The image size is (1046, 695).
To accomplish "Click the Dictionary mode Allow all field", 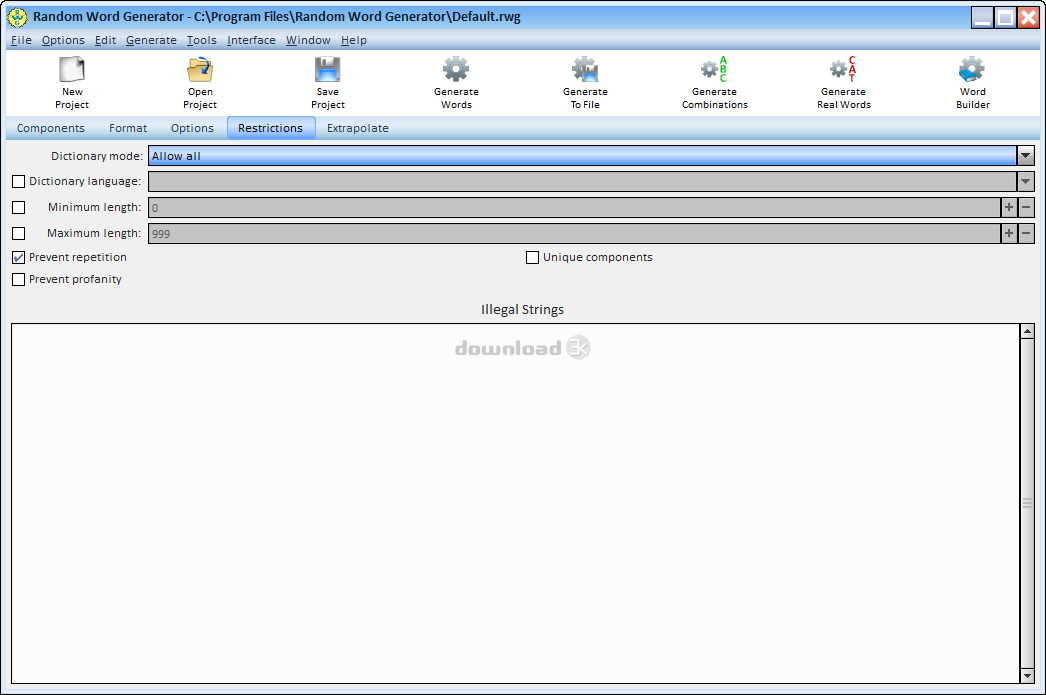I will [582, 156].
